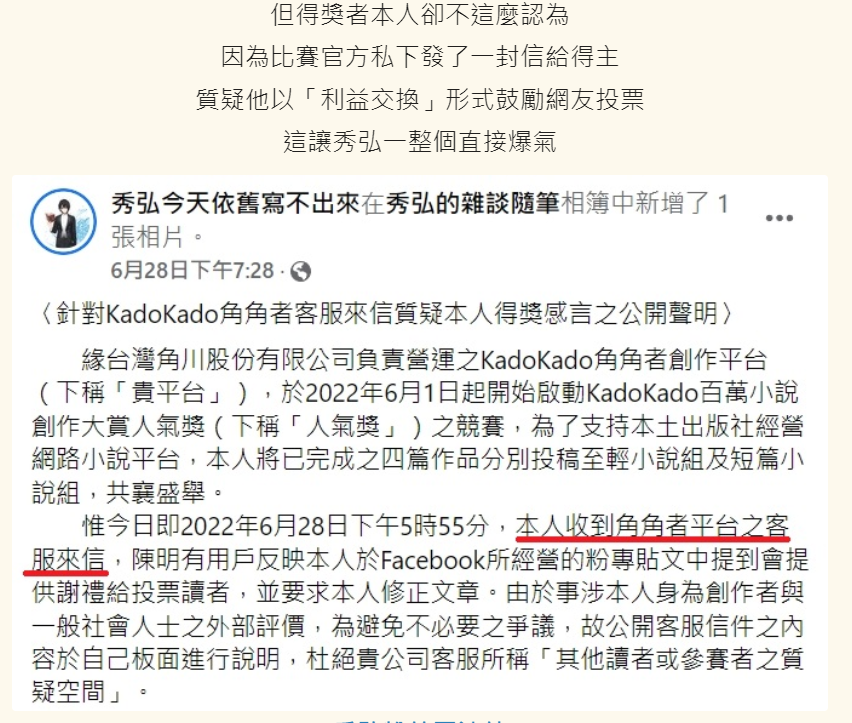Screen dimensions: 852x723
Task: Click the paragraph starting 緣台灣角川股份有限公司
Action: pyautogui.click(x=418, y=426)
